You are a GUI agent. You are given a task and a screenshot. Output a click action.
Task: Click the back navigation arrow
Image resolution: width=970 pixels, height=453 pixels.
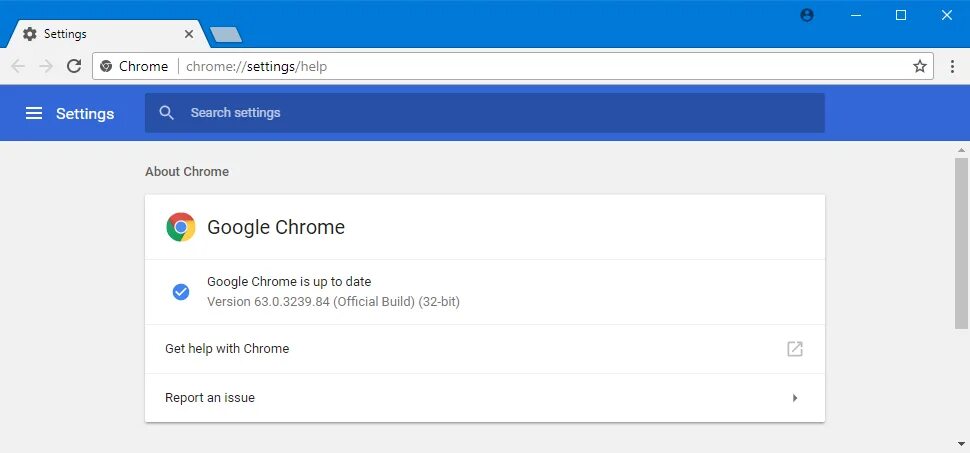pos(18,66)
